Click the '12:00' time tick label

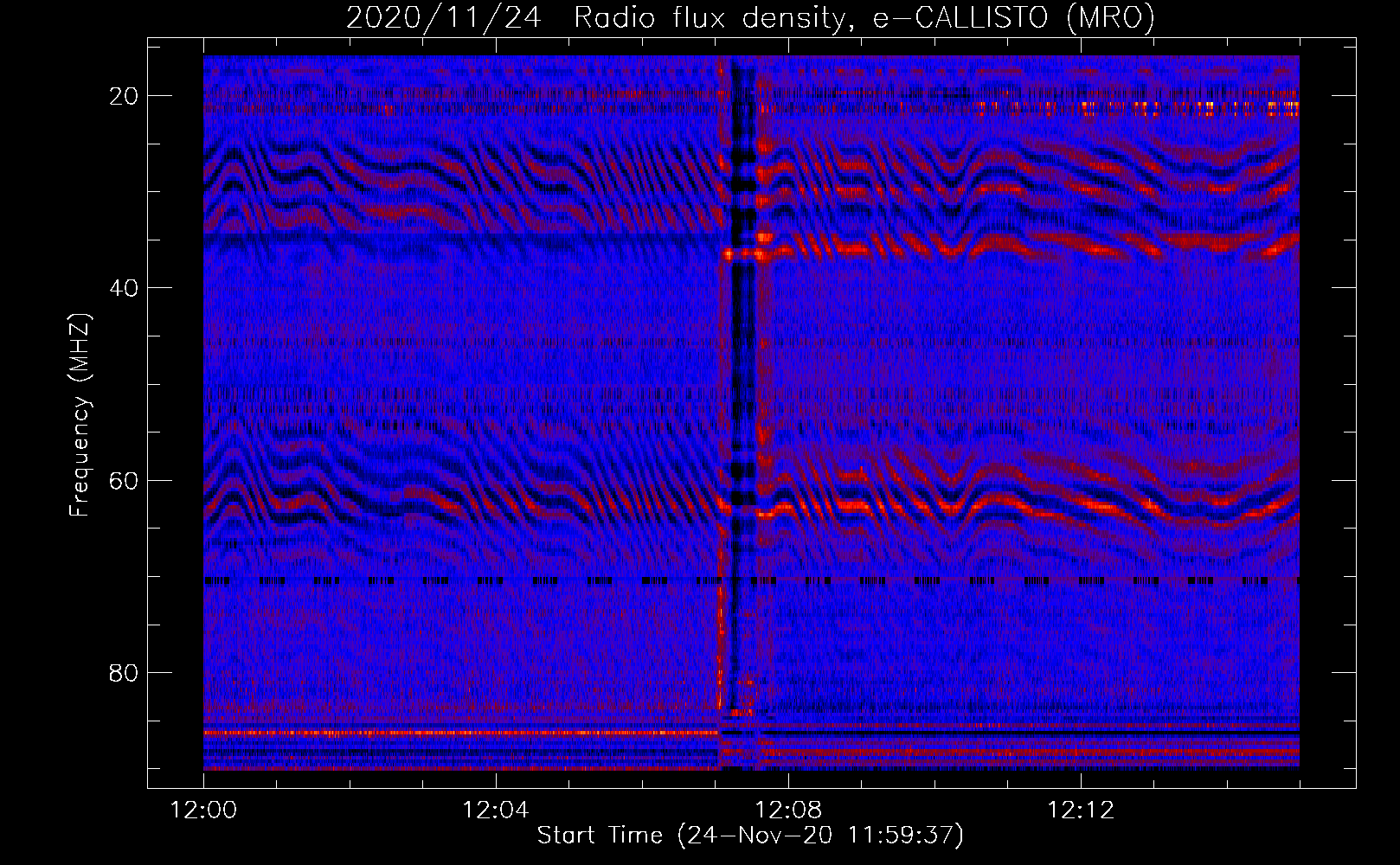[x=203, y=811]
